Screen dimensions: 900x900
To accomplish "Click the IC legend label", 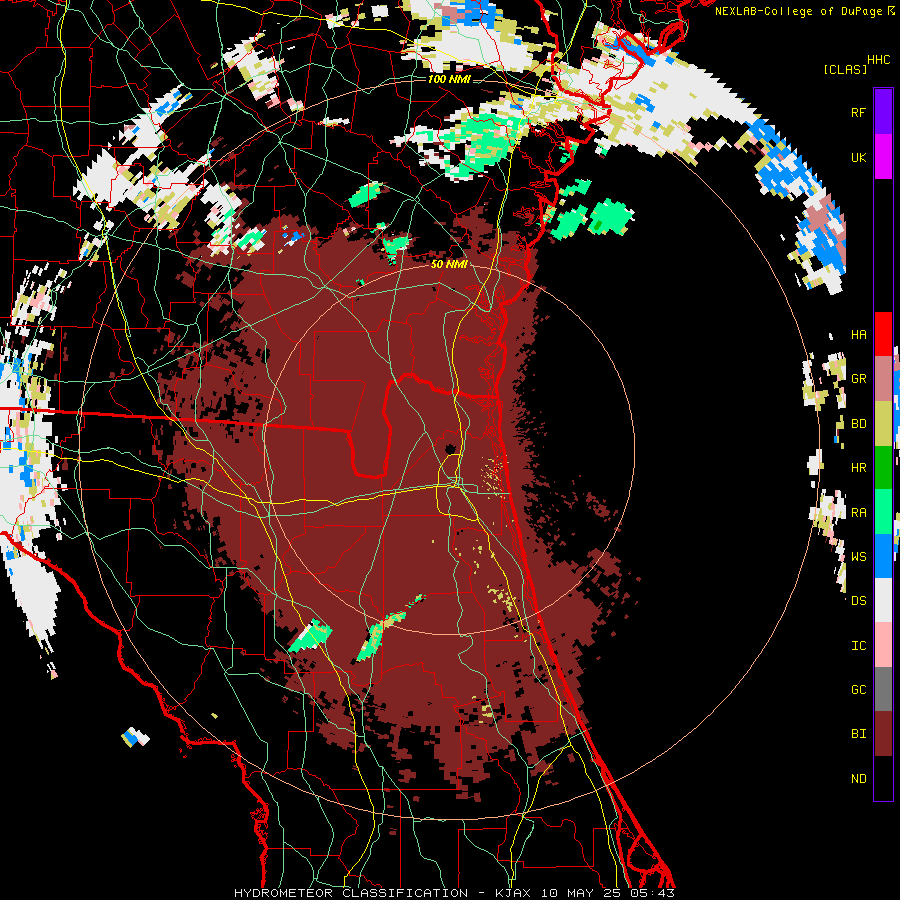I will click(x=858, y=645).
